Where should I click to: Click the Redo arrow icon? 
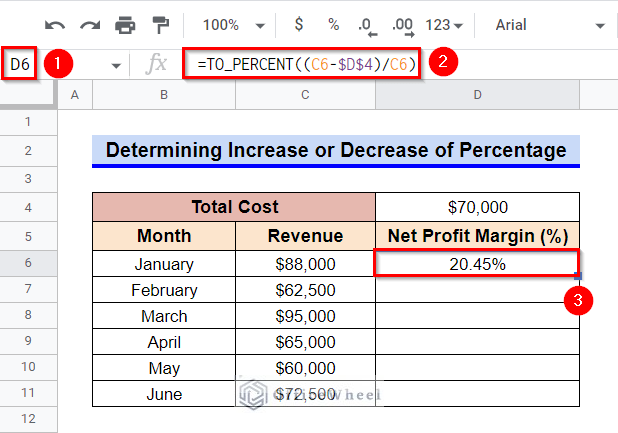[90, 26]
